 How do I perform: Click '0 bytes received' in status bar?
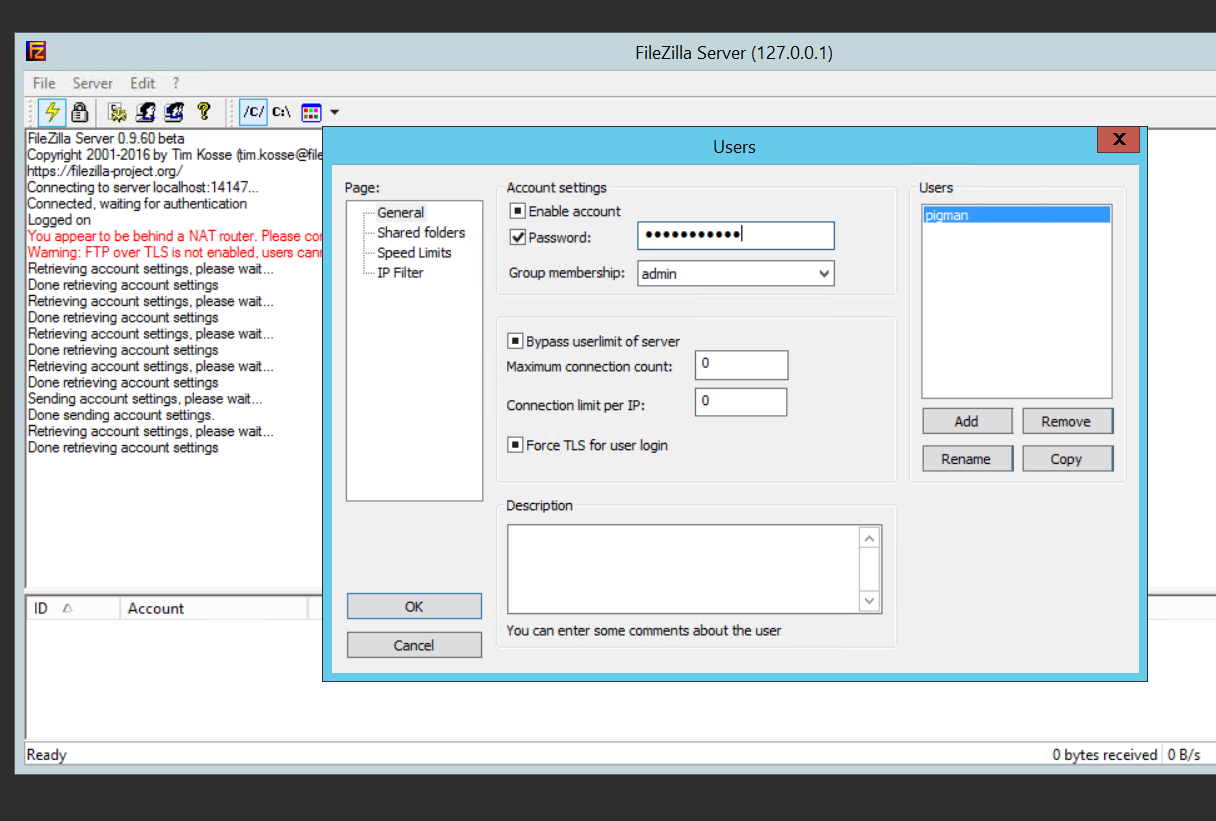[1104, 755]
